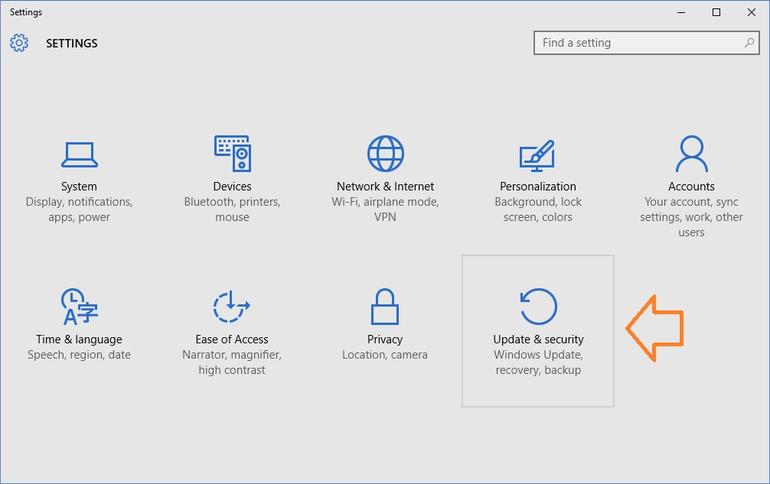This screenshot has width=770, height=484.
Task: Open the Time & language clock icon
Action: (79, 307)
